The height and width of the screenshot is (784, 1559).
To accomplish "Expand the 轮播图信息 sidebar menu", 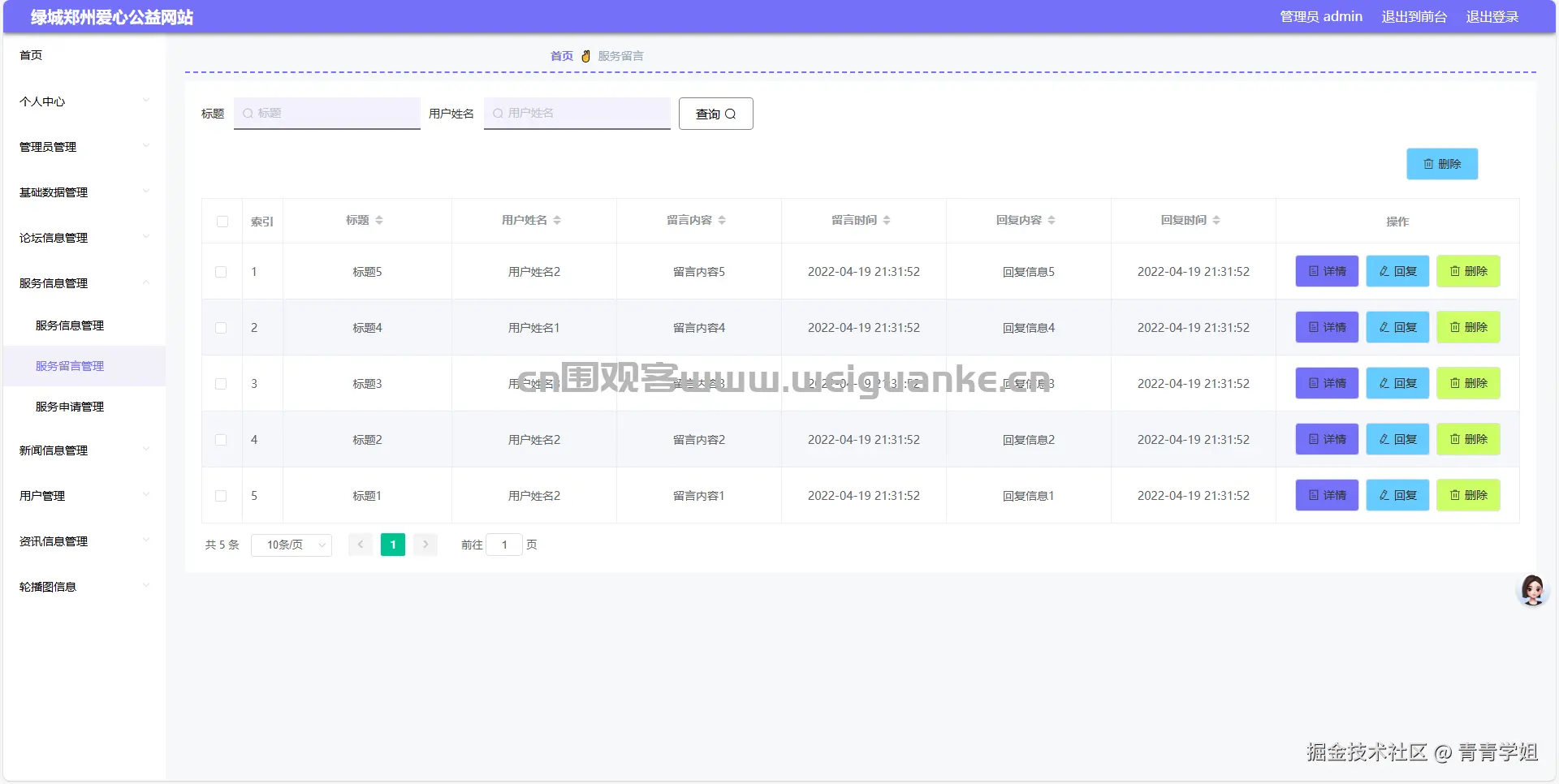I will [84, 587].
